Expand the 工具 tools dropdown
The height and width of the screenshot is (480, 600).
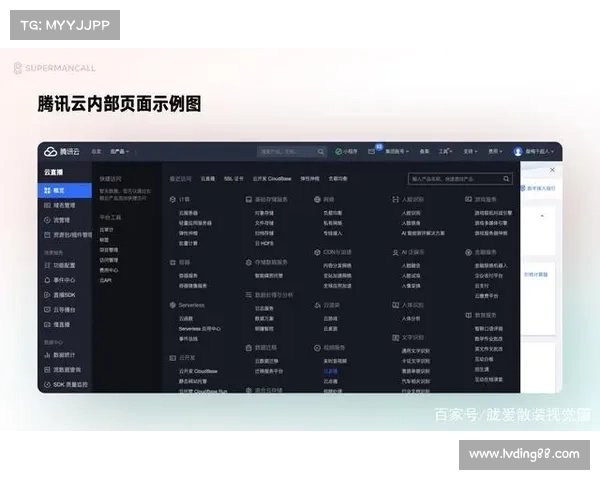point(445,152)
